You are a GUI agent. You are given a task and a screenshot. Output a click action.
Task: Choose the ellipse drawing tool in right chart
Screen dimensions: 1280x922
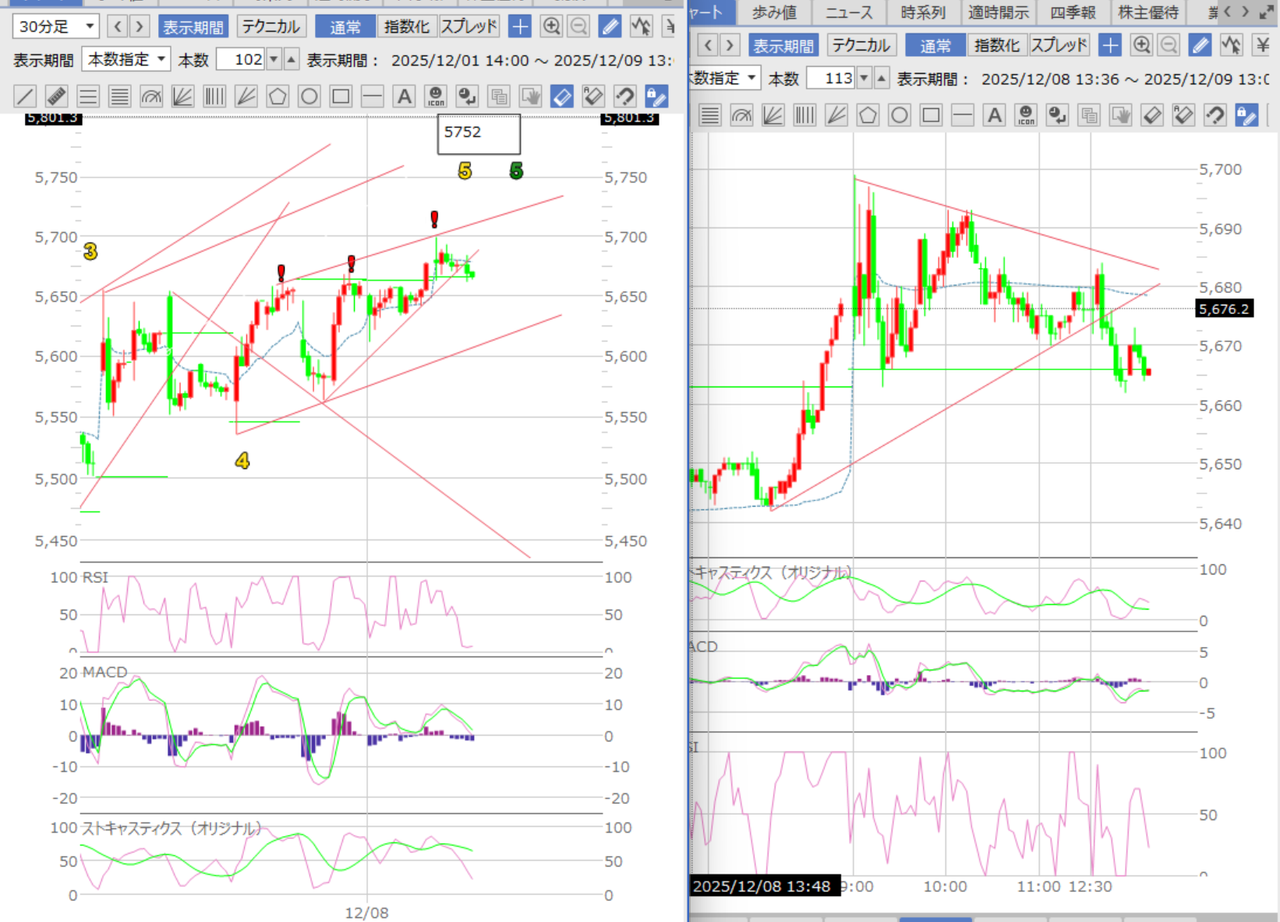tap(899, 115)
